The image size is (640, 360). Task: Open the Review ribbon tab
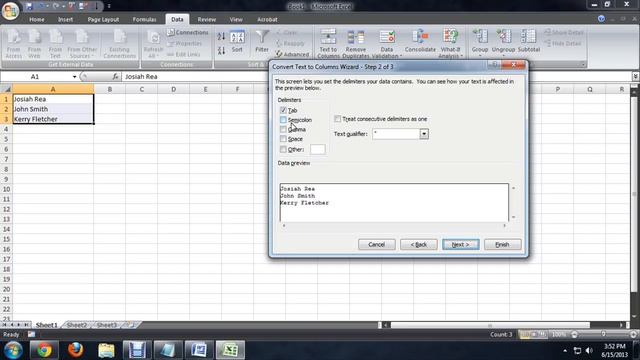(207, 19)
